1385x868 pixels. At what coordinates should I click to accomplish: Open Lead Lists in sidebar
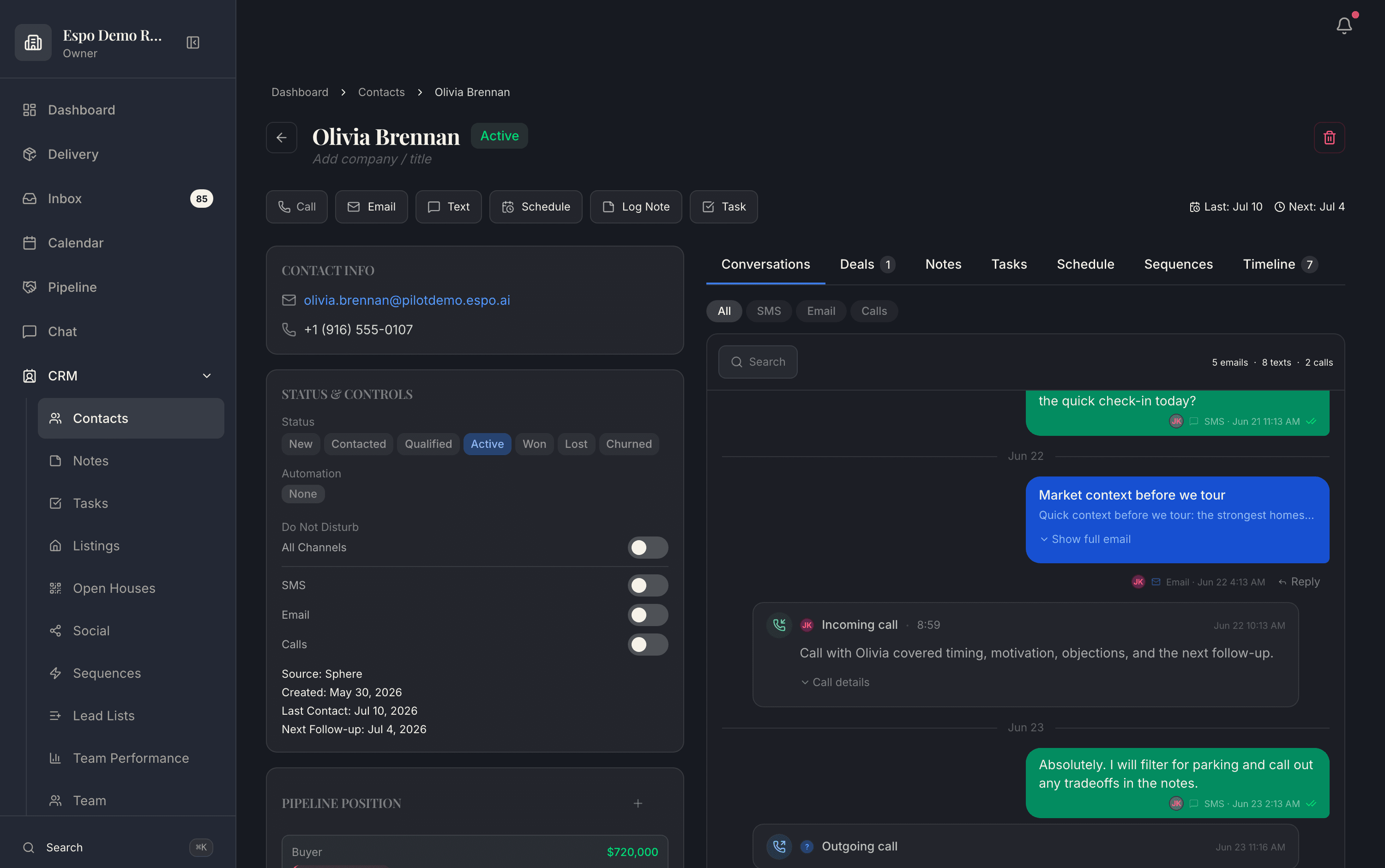[x=131, y=715]
